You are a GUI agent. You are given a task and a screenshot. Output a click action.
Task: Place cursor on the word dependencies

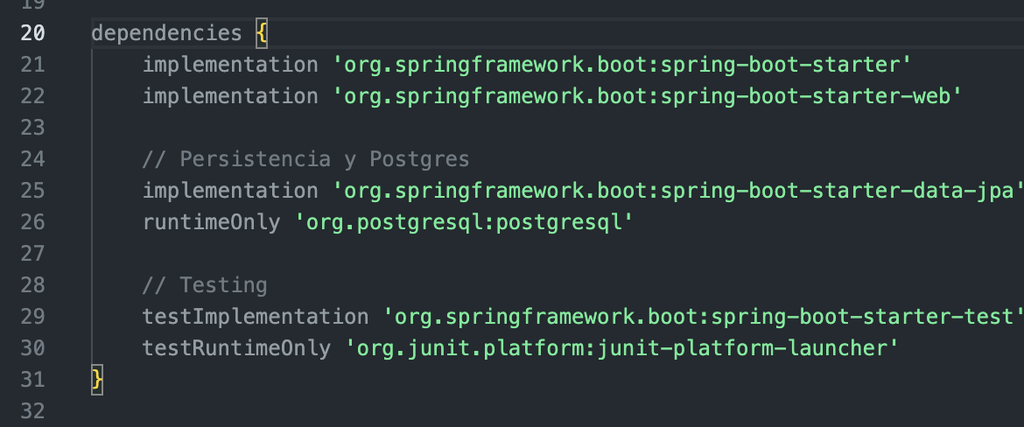(167, 34)
